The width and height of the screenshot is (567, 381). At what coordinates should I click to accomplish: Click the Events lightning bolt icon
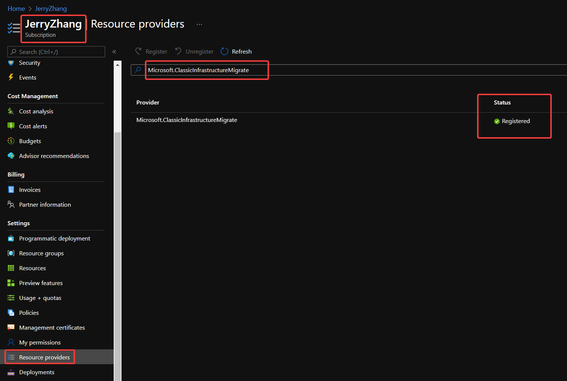[x=11, y=77]
